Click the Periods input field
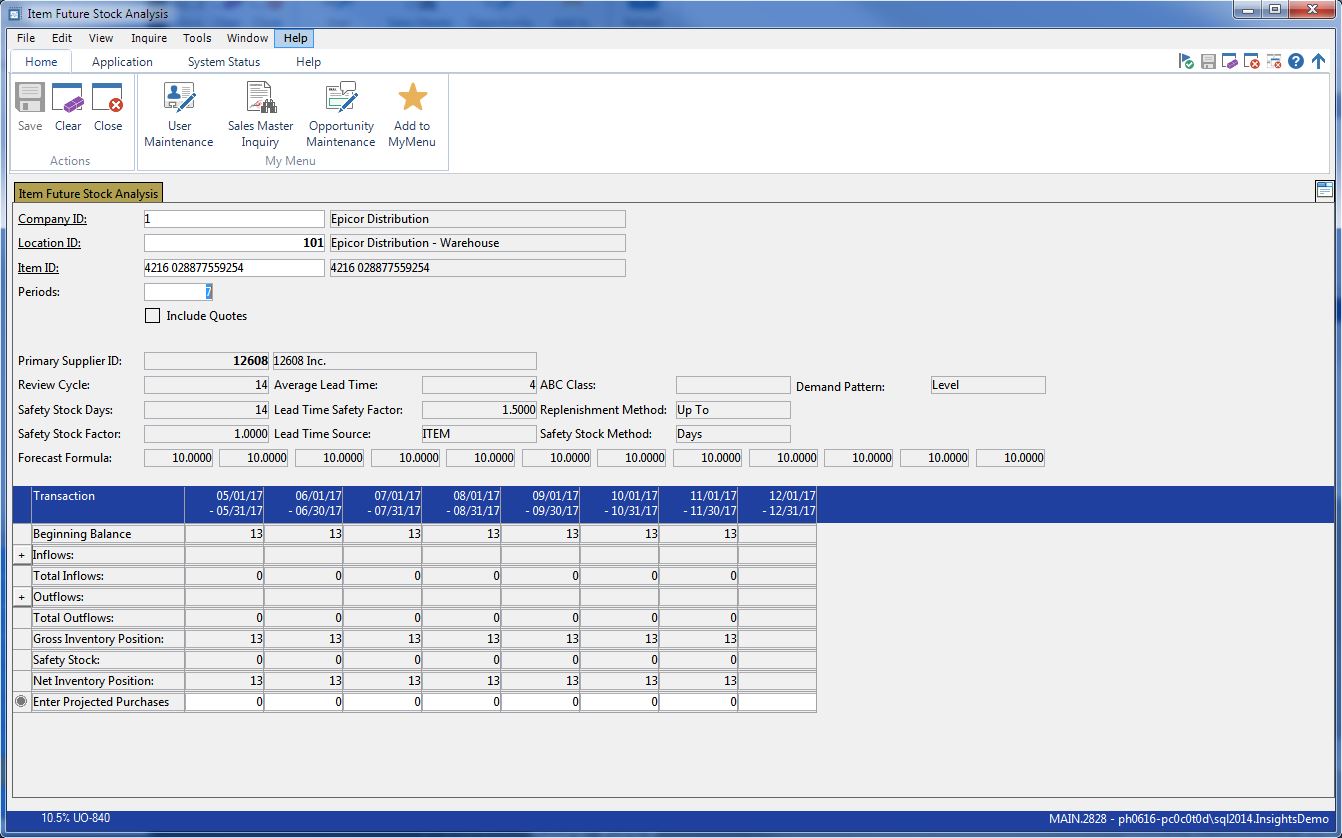The image size is (1342, 838). pos(179,292)
